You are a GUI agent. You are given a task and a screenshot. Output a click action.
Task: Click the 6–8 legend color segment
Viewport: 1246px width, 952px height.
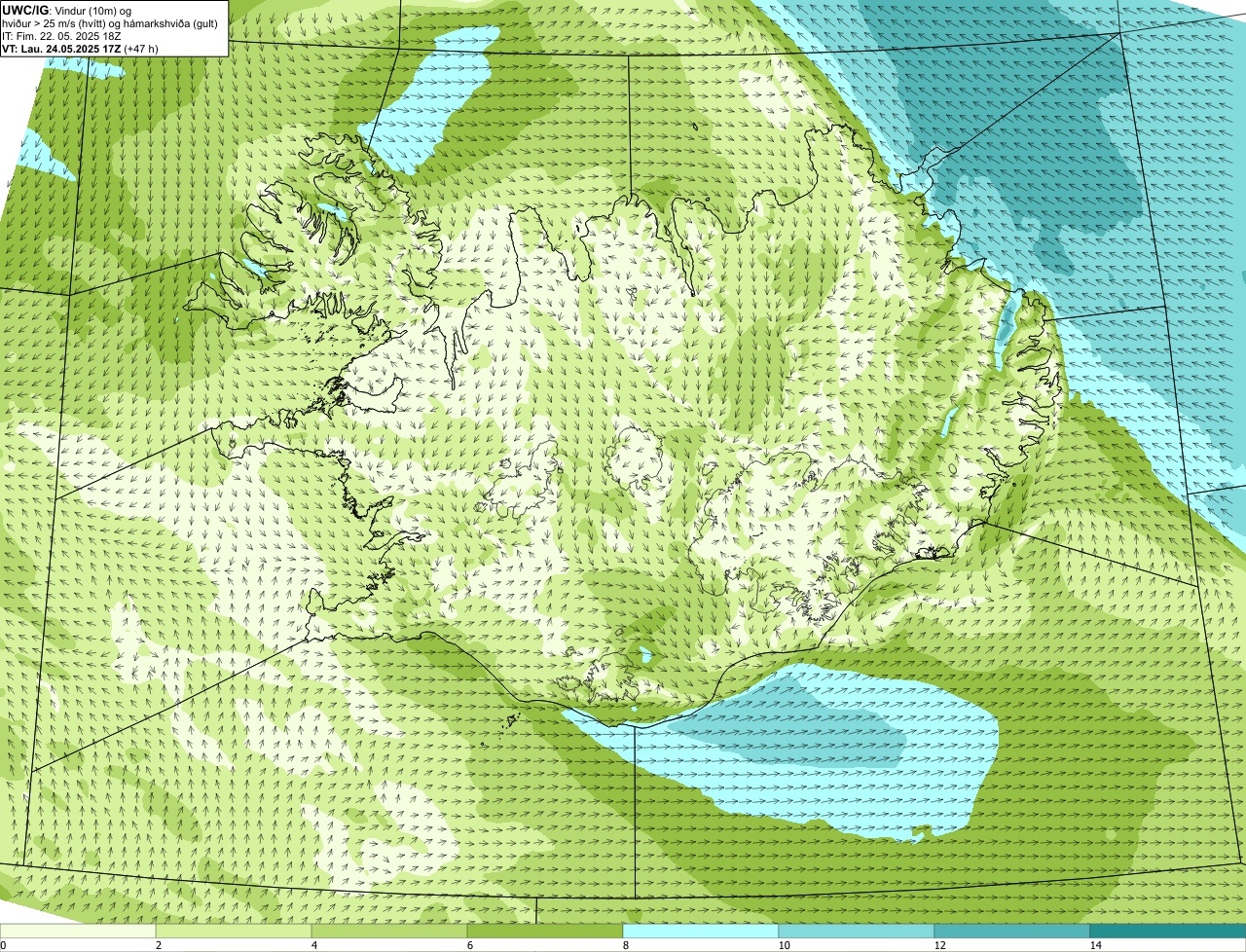click(545, 932)
